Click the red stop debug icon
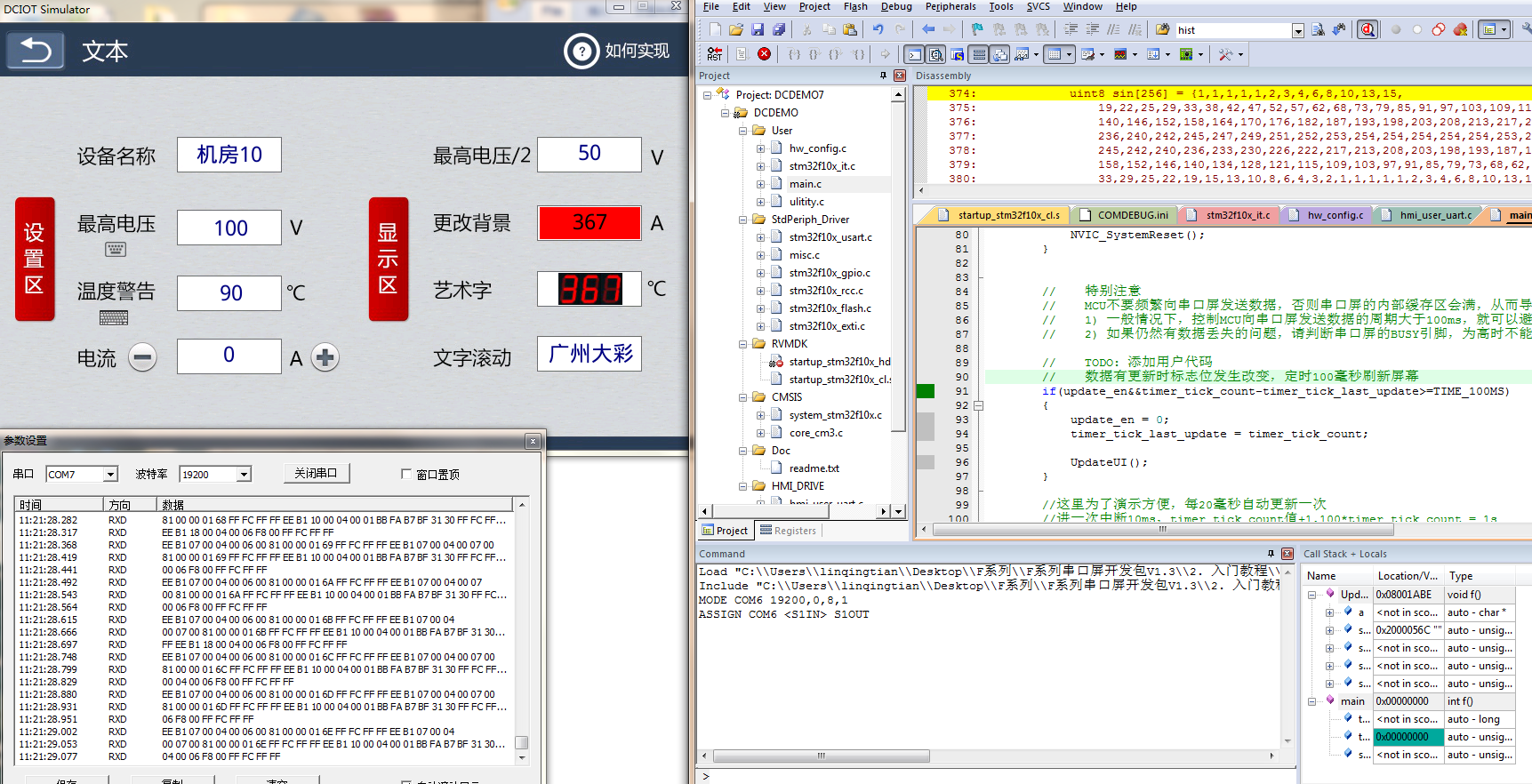1532x784 pixels. click(764, 54)
